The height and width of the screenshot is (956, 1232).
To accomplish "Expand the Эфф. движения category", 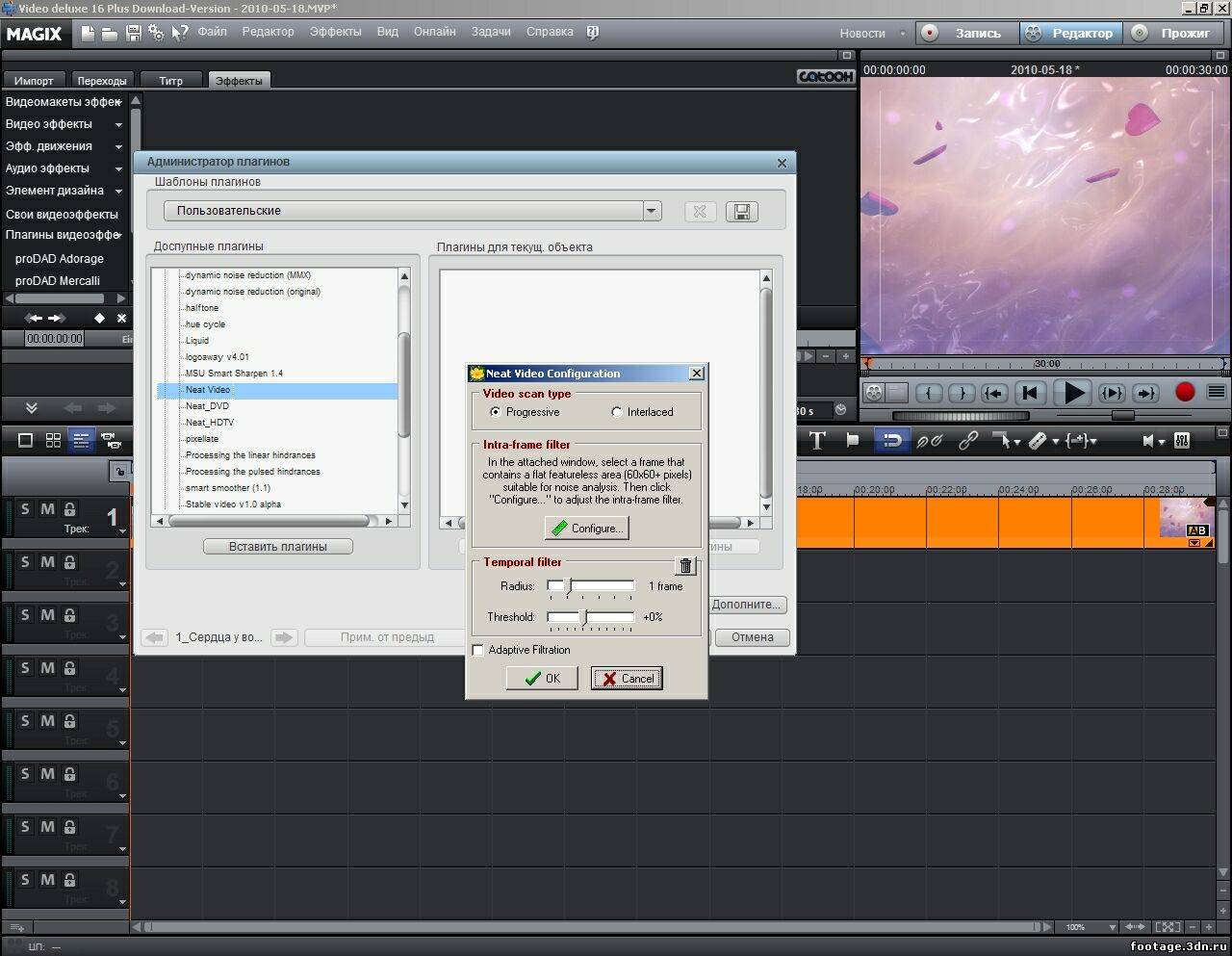I will tap(118, 147).
